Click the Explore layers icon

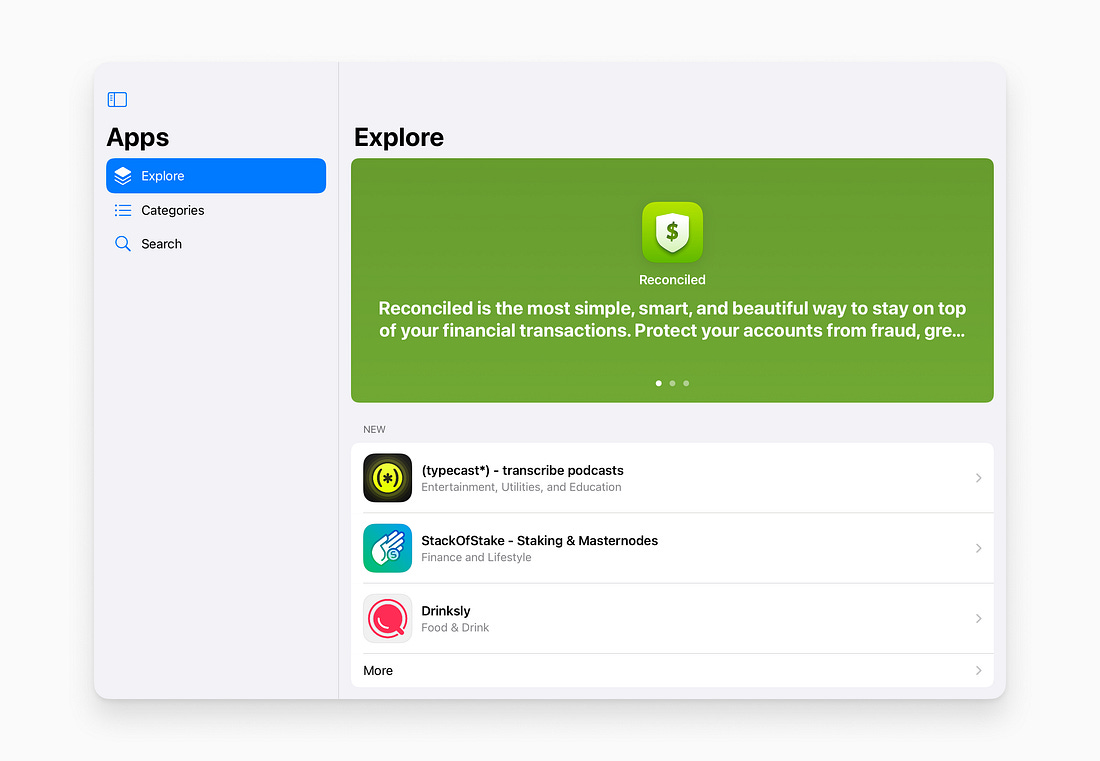pyautogui.click(x=123, y=176)
